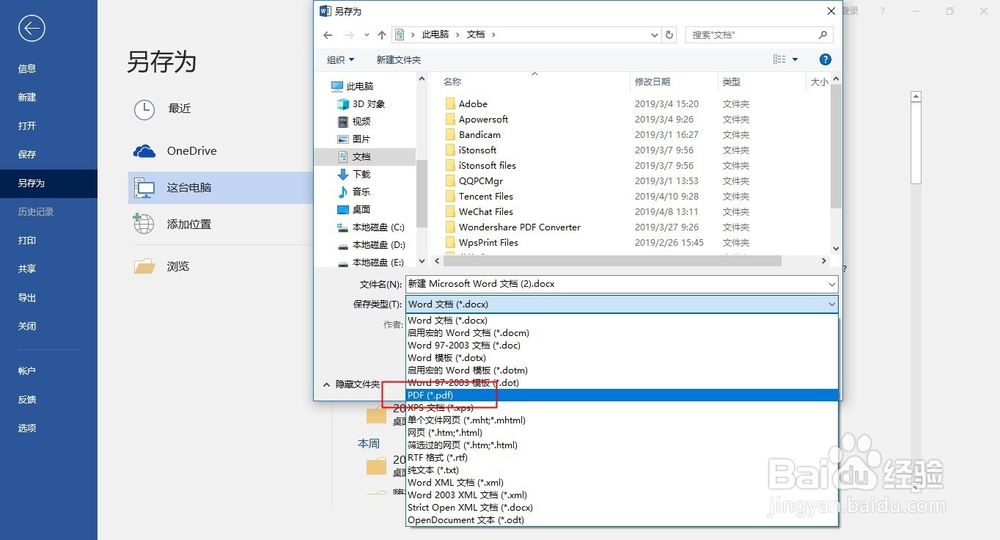Choose OpenDocument 文本 (*.odt) type
The width and height of the screenshot is (1000, 540).
point(622,520)
